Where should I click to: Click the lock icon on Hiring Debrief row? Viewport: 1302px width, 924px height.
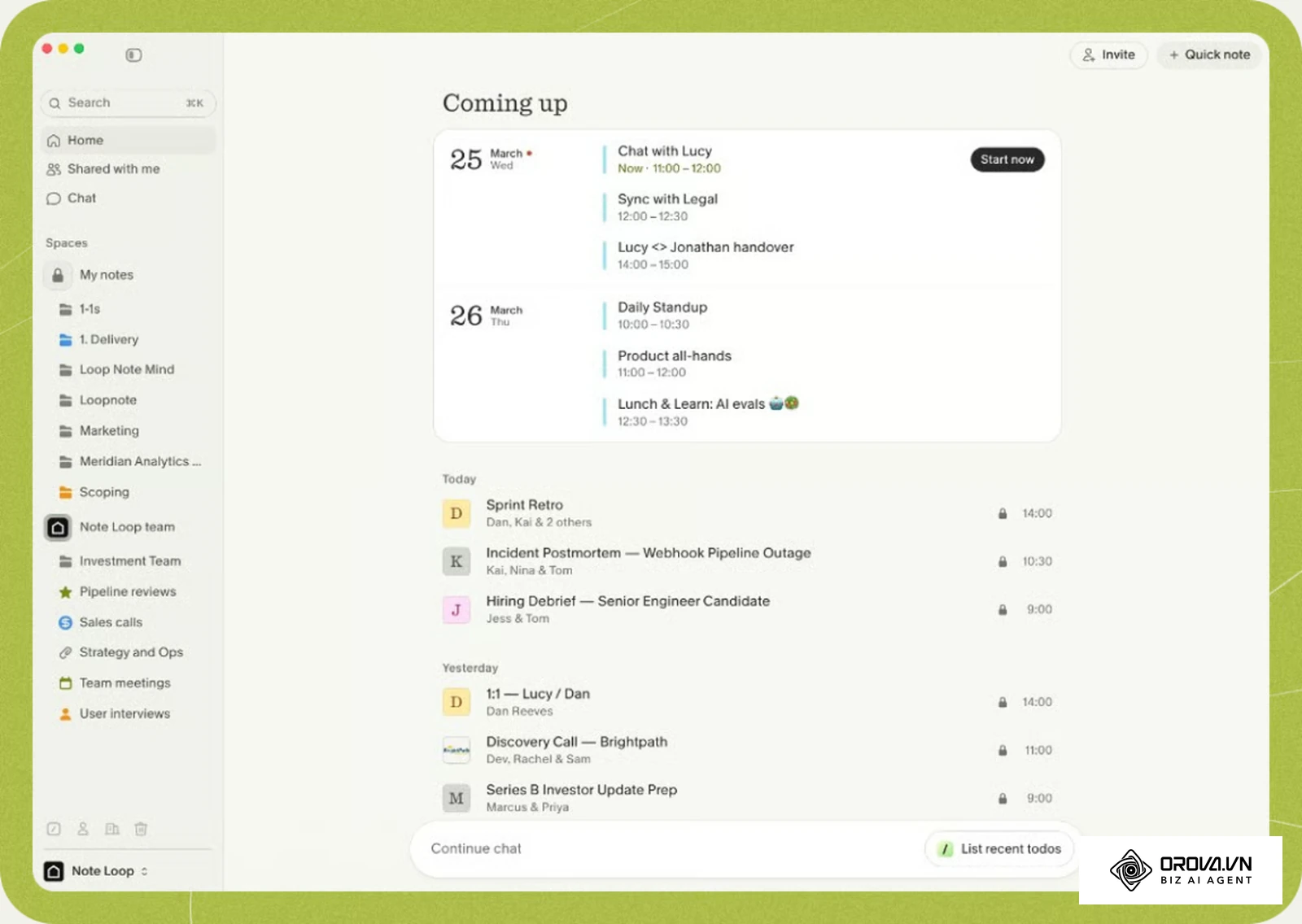point(1003,609)
